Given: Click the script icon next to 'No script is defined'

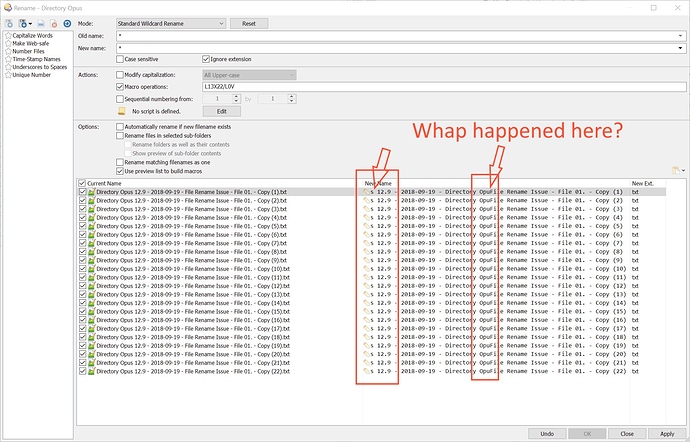Looking at the screenshot, I should pos(121,111).
